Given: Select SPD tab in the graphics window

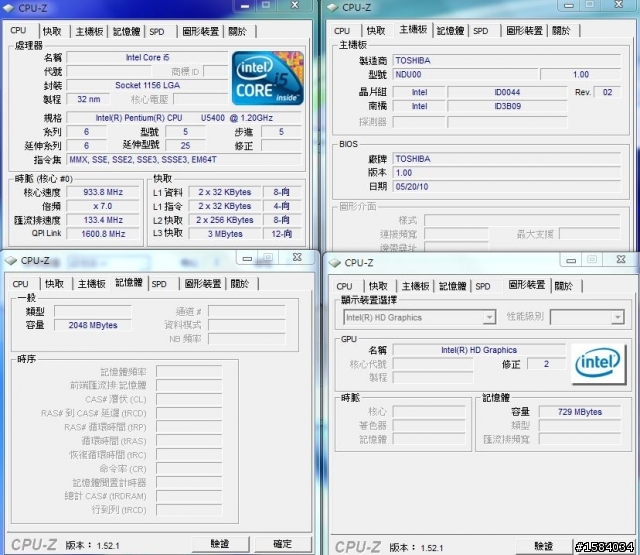Looking at the screenshot, I should point(483,286).
